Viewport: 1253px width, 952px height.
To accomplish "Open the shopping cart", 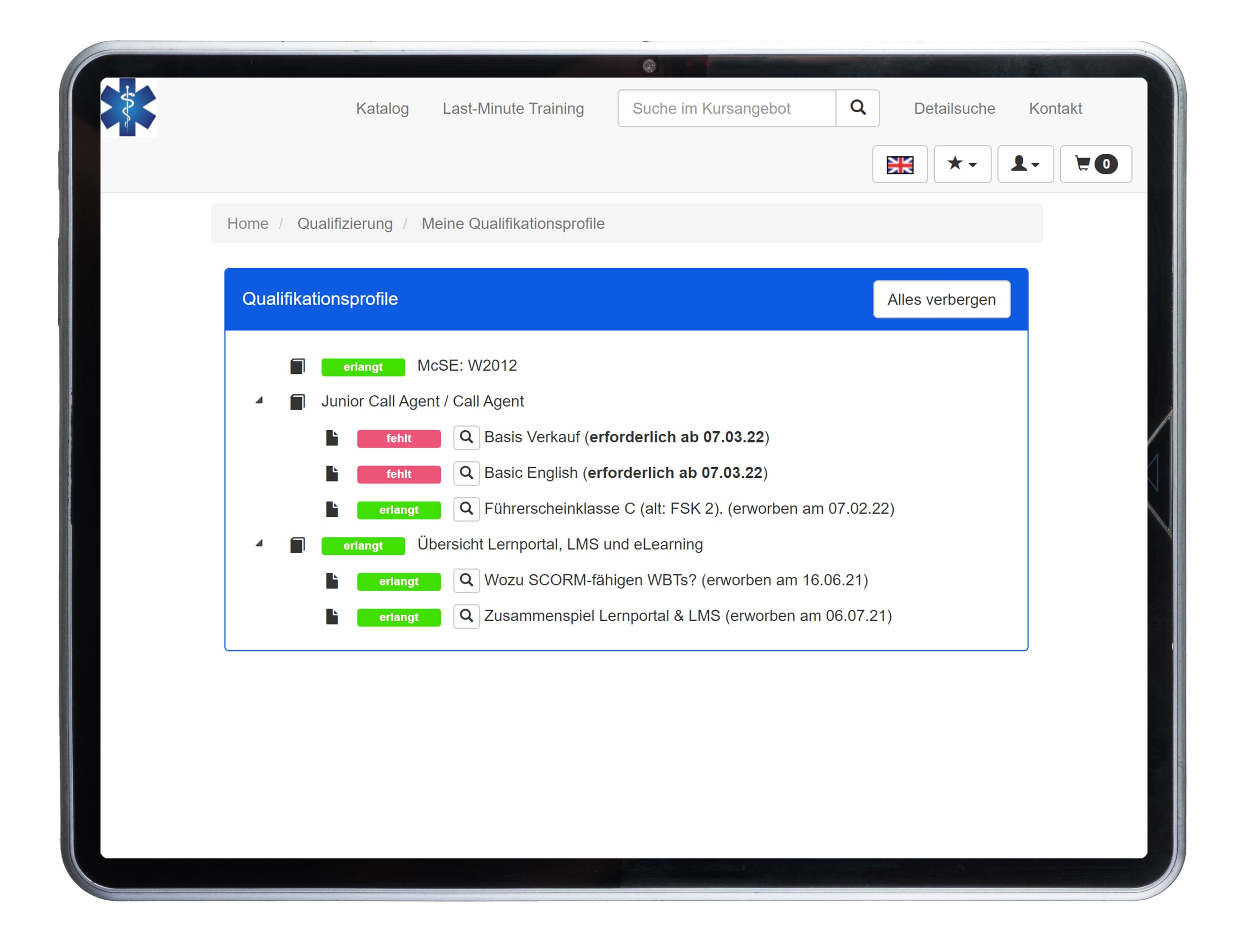I will point(1095,164).
